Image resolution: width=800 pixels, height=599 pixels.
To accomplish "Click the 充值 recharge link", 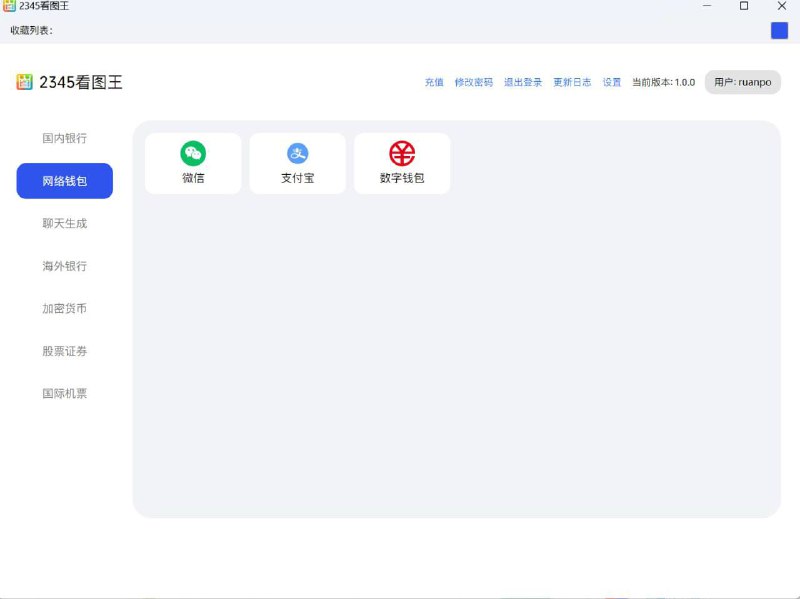I will [434, 82].
